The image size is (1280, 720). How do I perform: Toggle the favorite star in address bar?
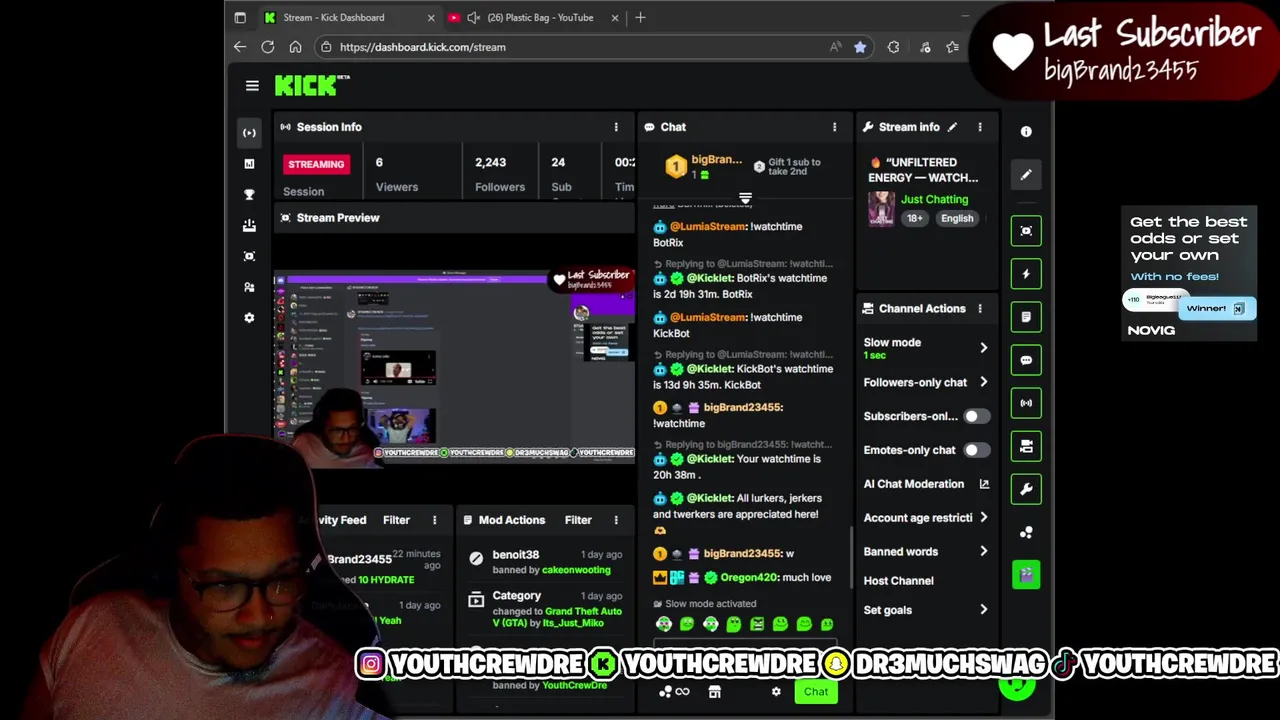pos(860,47)
